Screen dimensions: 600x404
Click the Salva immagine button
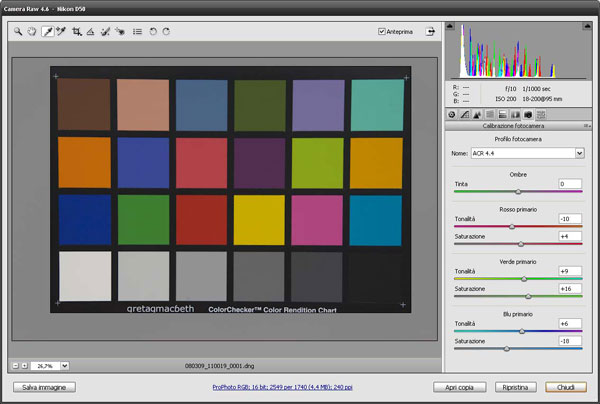coord(43,386)
